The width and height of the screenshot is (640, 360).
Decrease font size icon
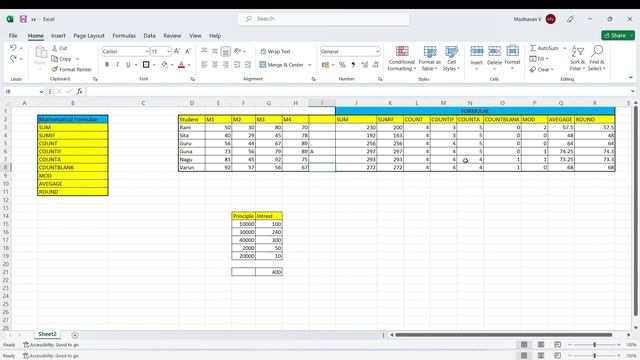[x=188, y=51]
